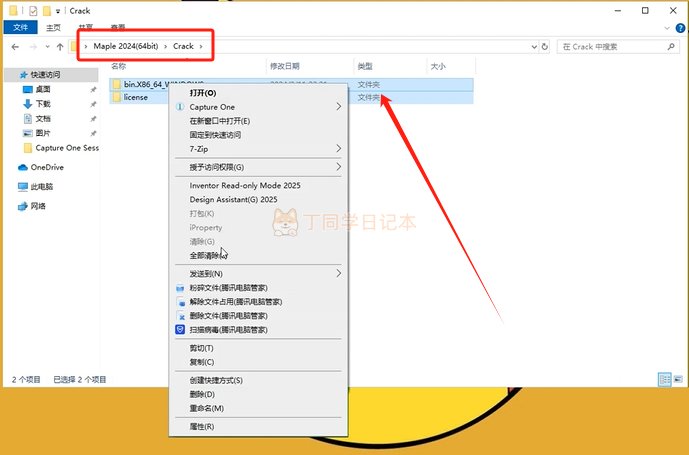Click the Back navigation arrow
The image size is (689, 455).
pyautogui.click(x=15, y=47)
